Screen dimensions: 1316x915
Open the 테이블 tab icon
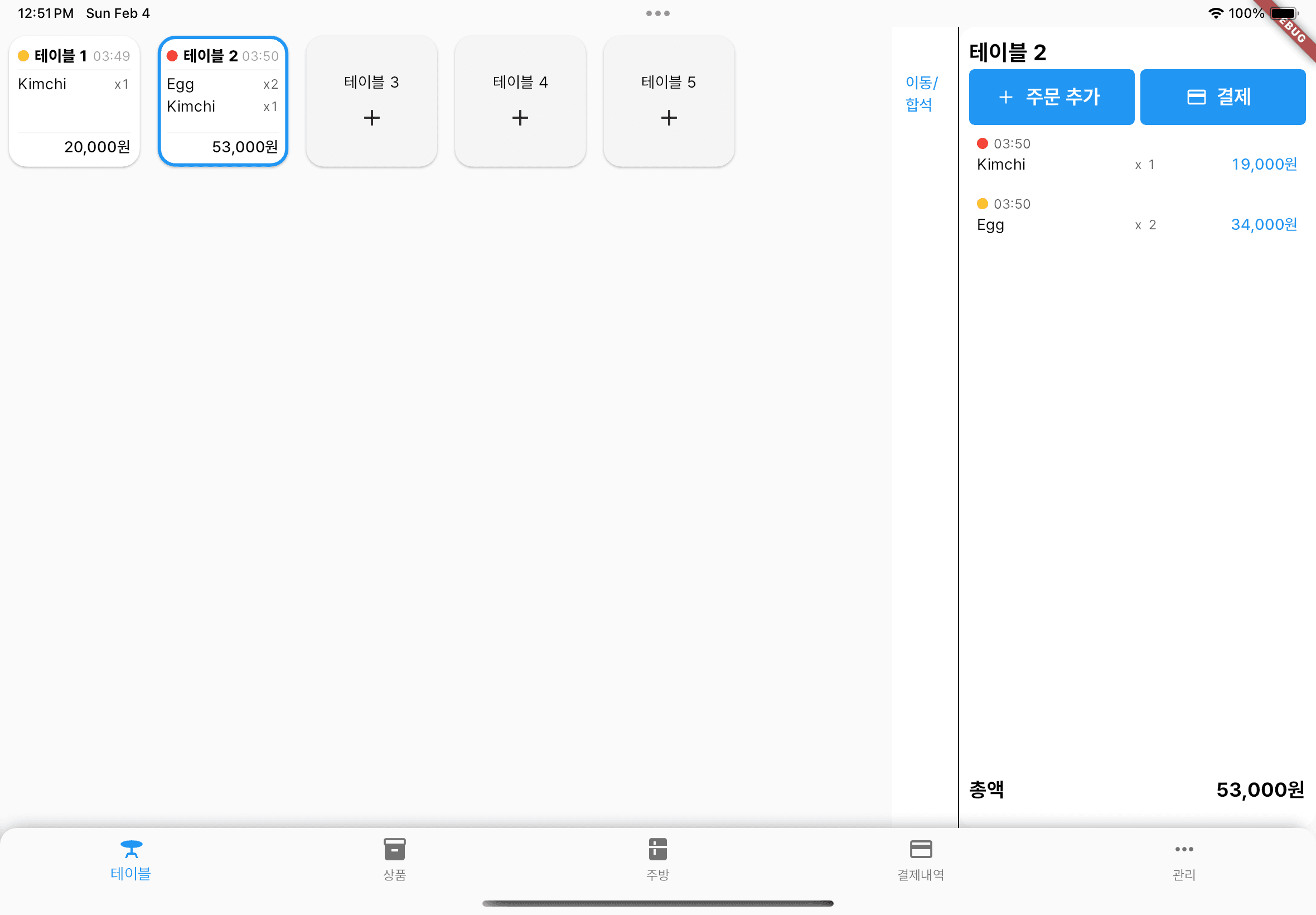click(x=130, y=849)
